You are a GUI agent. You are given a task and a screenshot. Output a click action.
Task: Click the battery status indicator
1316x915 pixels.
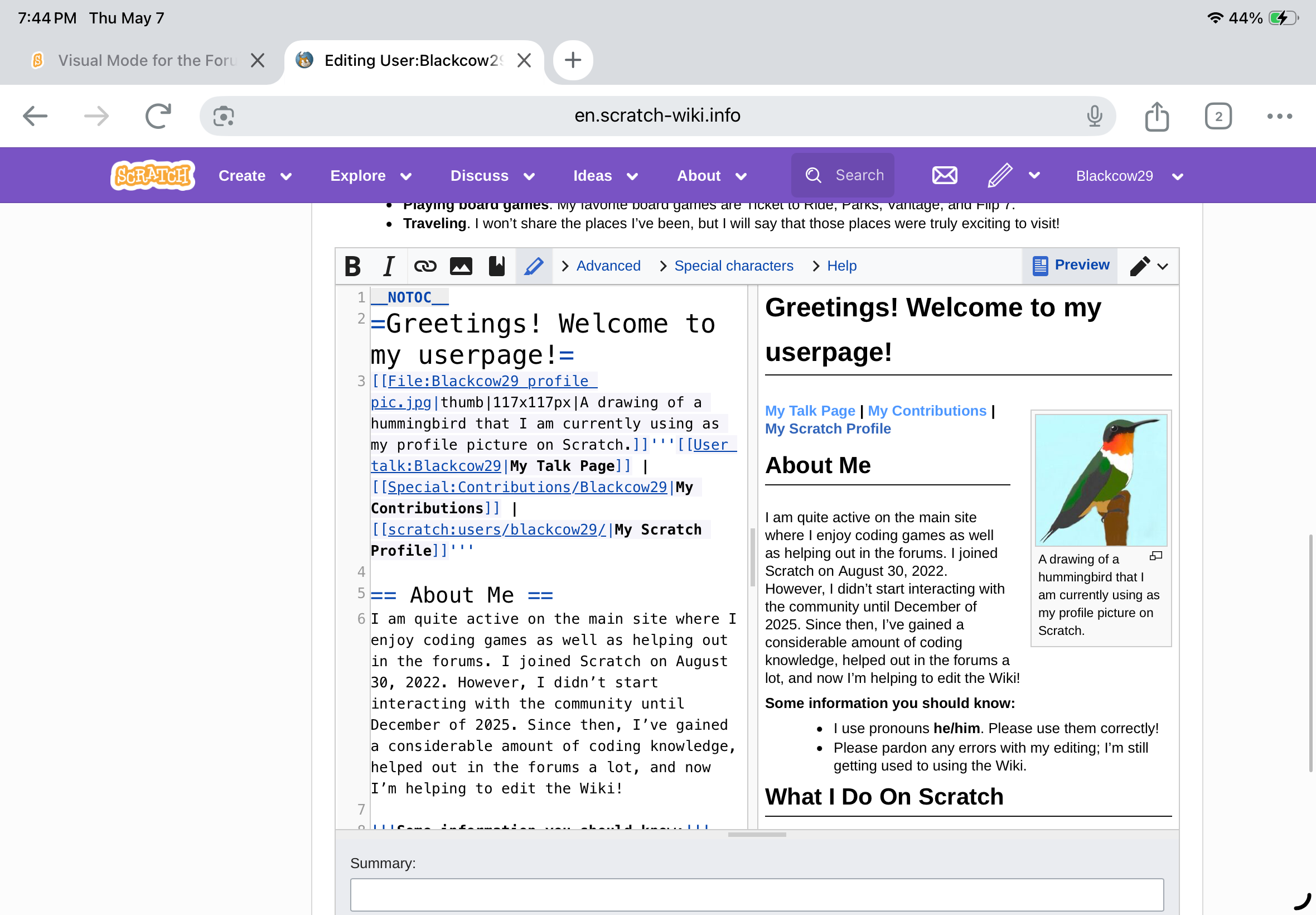pyautogui.click(x=1283, y=18)
